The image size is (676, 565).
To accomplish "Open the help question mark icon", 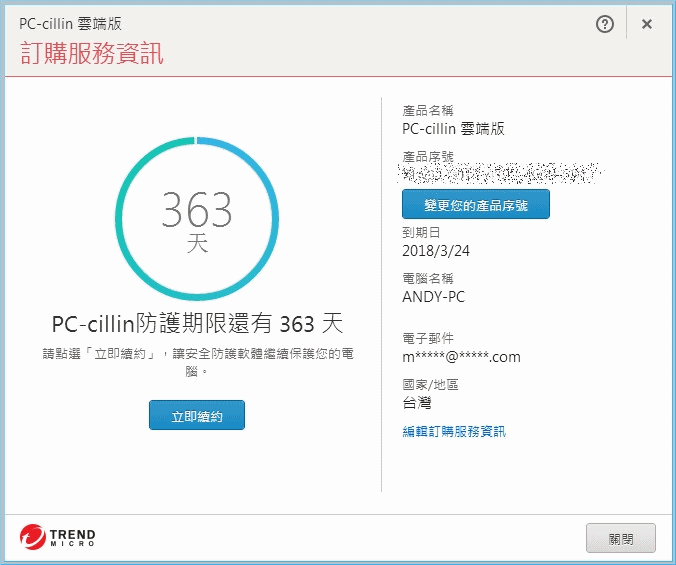I will pyautogui.click(x=605, y=24).
